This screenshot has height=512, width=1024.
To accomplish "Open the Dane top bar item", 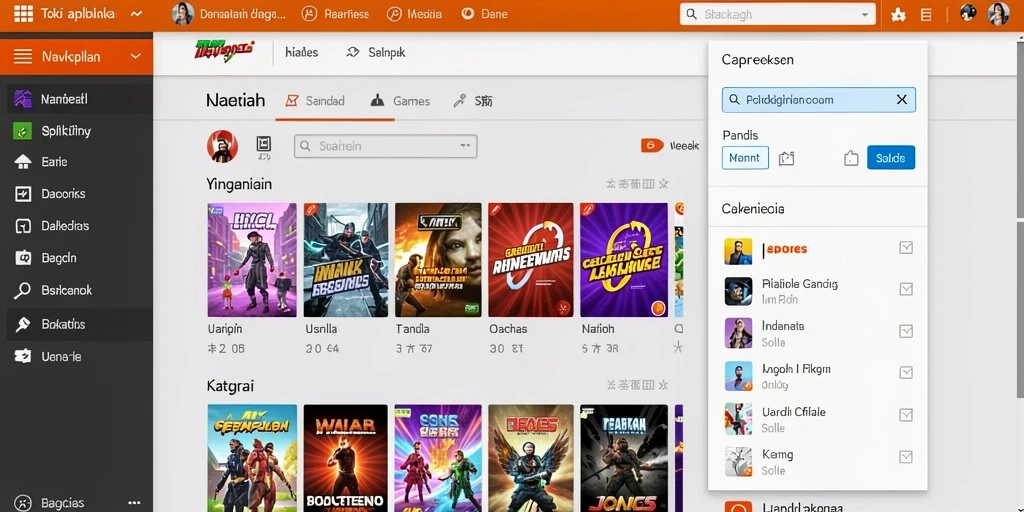I will pyautogui.click(x=485, y=14).
